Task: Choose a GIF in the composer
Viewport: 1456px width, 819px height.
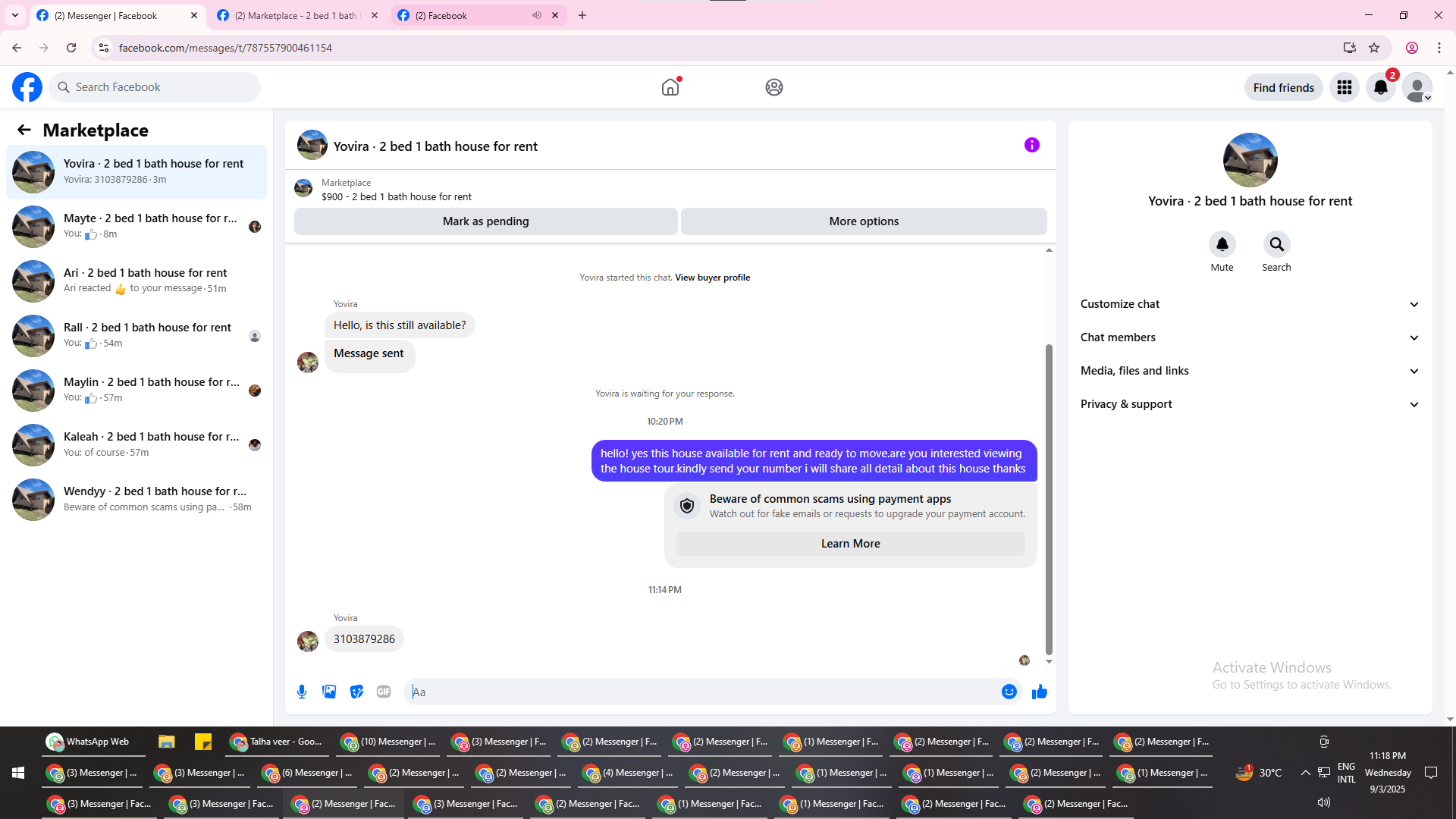Action: click(384, 692)
